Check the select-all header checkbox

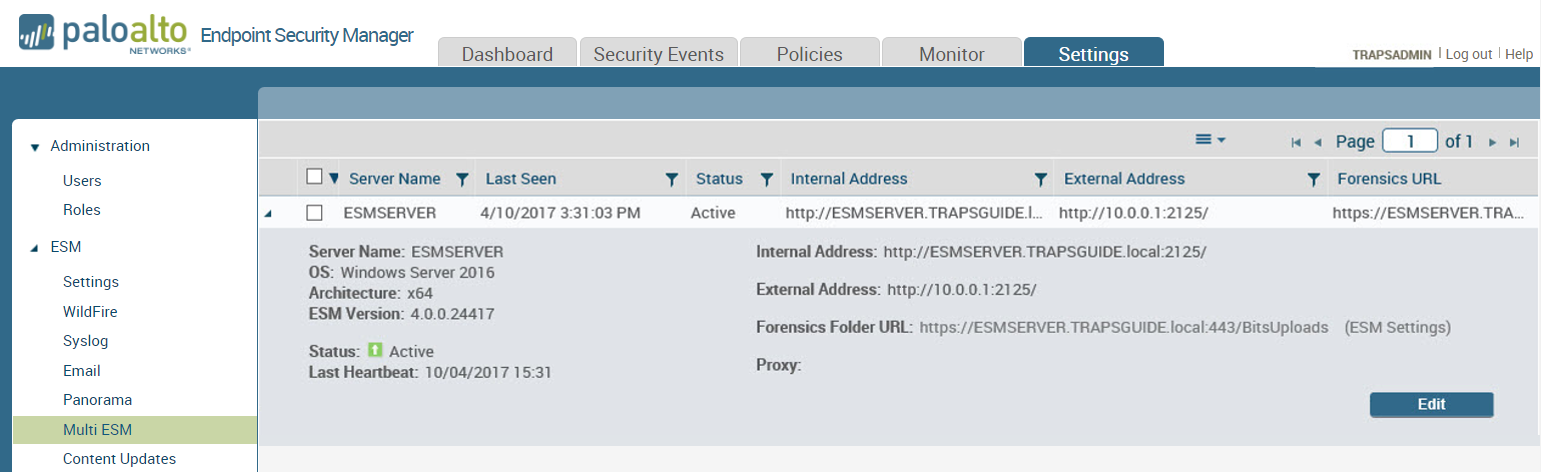[x=315, y=177]
